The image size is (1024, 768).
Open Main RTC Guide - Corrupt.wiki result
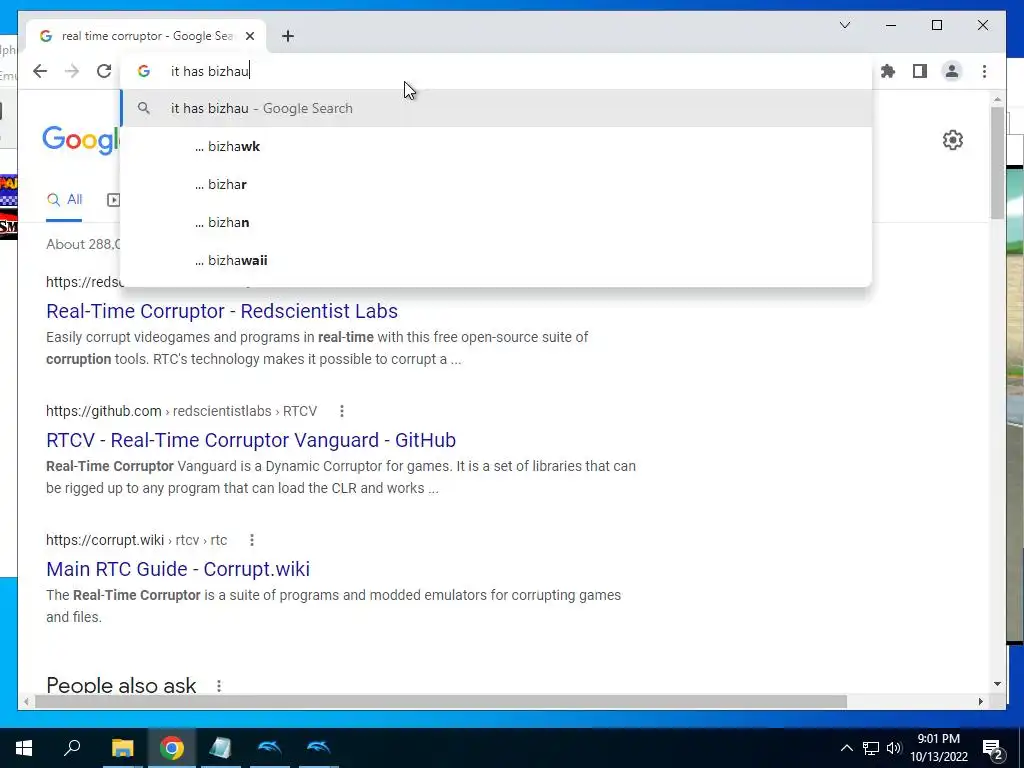coord(178,569)
